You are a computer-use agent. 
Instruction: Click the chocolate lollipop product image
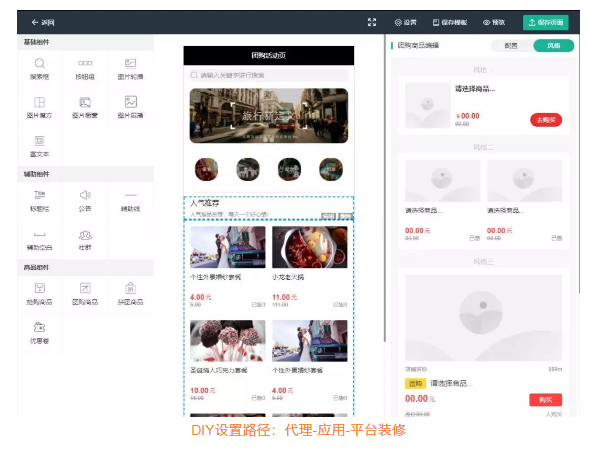(x=228, y=341)
